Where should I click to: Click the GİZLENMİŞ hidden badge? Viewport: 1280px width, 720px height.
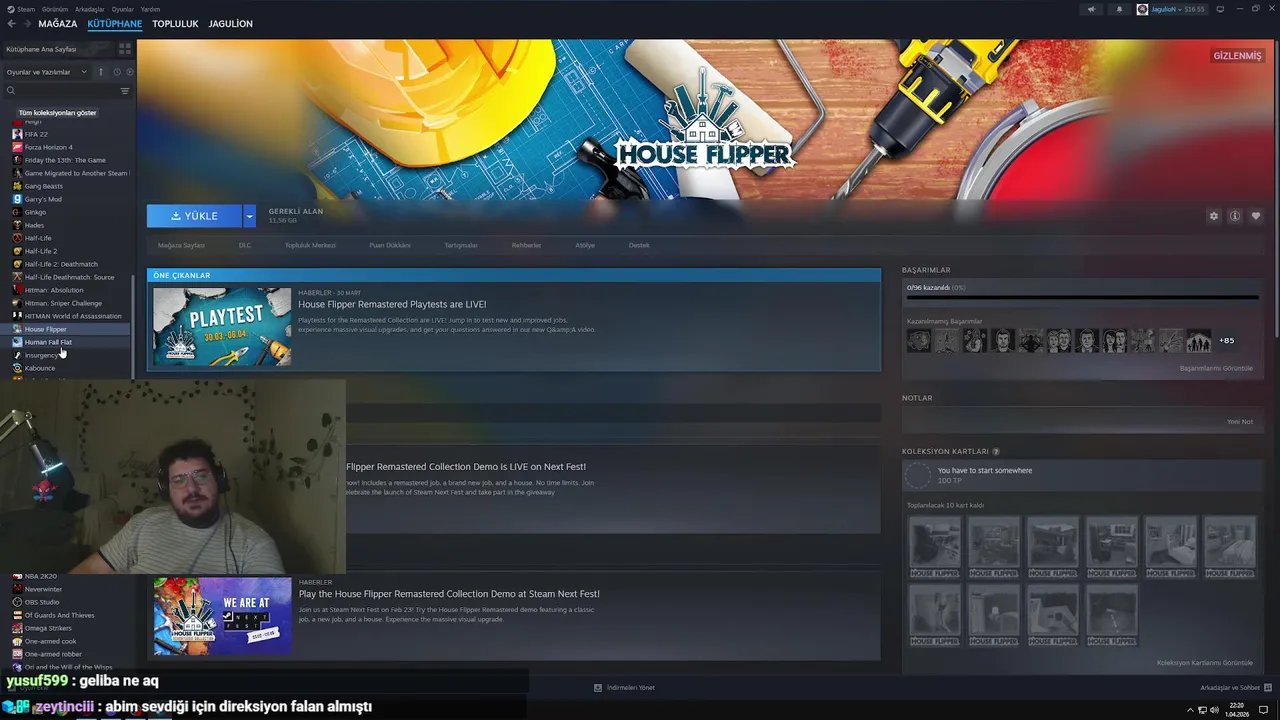point(1237,56)
